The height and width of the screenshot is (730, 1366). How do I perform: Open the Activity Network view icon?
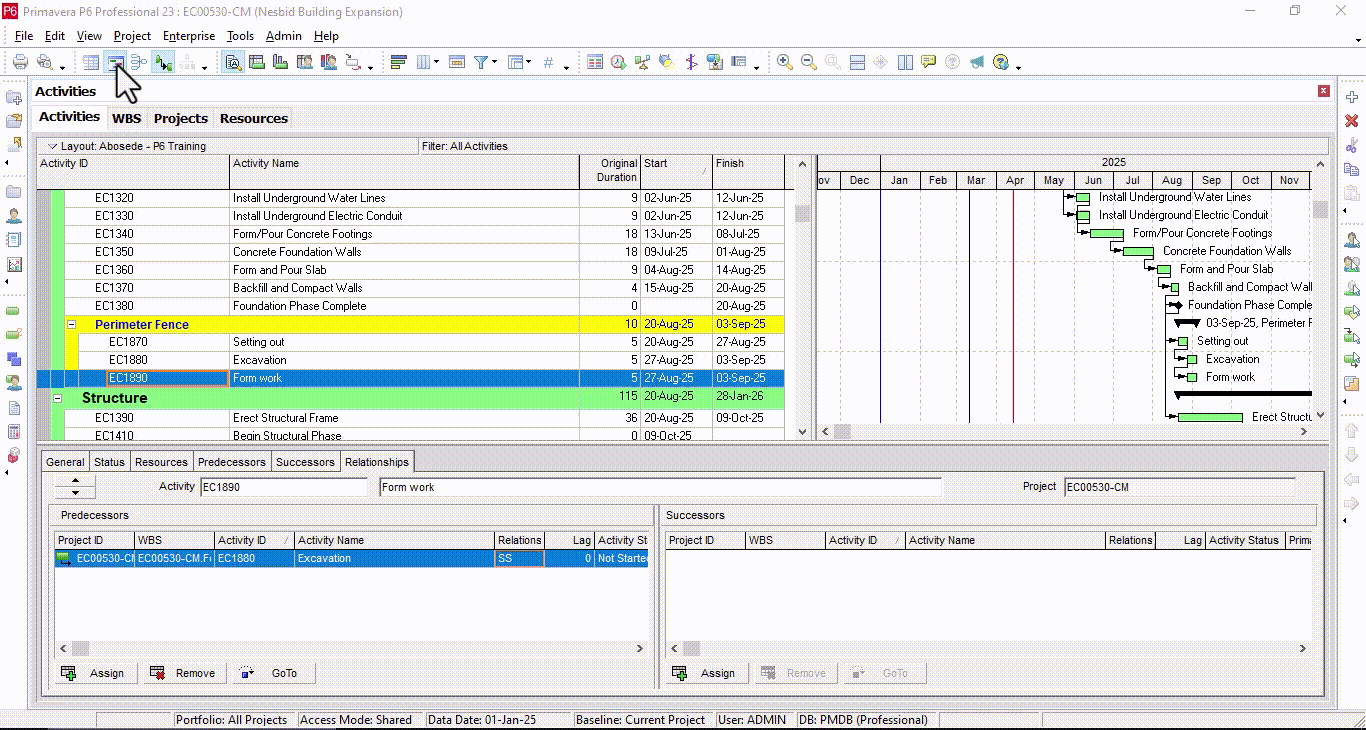139,62
